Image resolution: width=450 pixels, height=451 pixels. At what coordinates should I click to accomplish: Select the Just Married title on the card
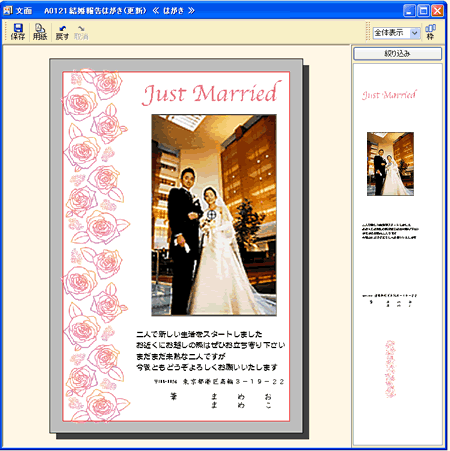tap(212, 93)
